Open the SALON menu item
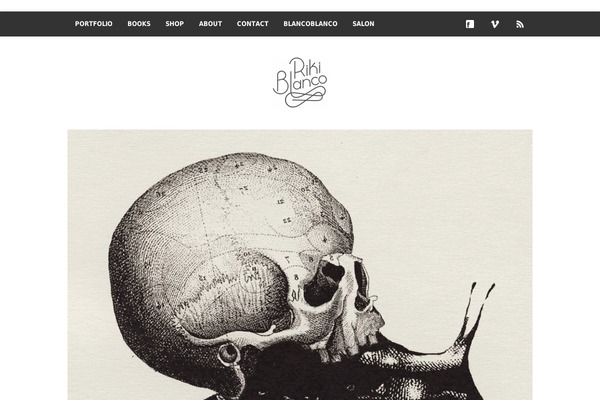600x400 pixels. pos(364,24)
